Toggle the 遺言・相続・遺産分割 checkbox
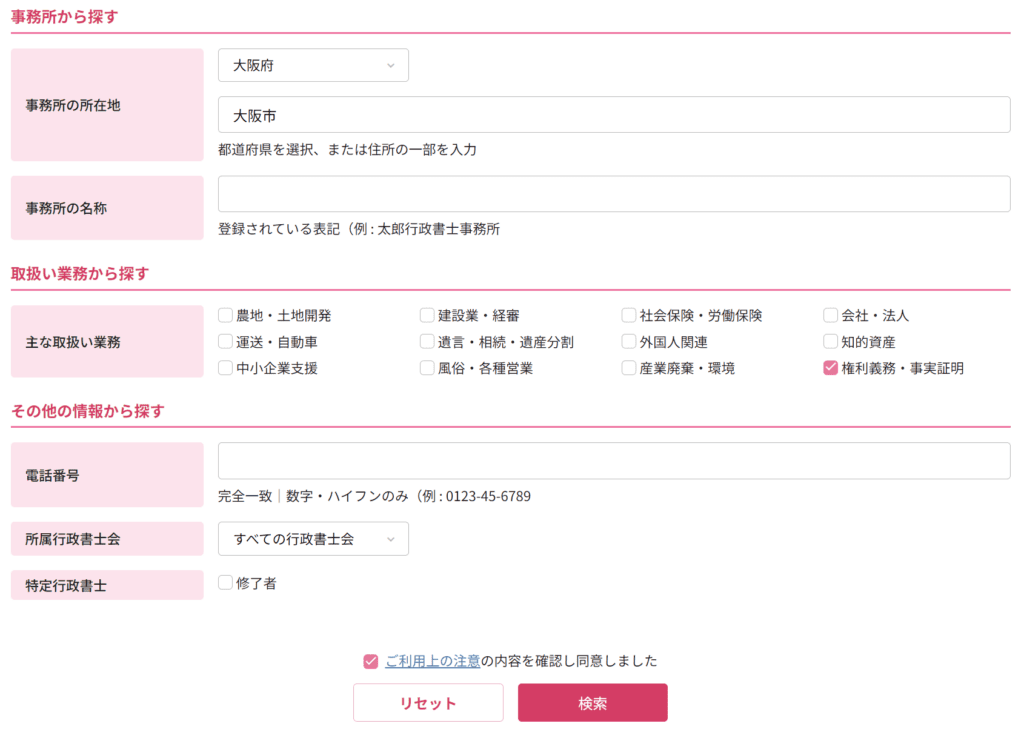The image size is (1024, 735). coord(427,342)
